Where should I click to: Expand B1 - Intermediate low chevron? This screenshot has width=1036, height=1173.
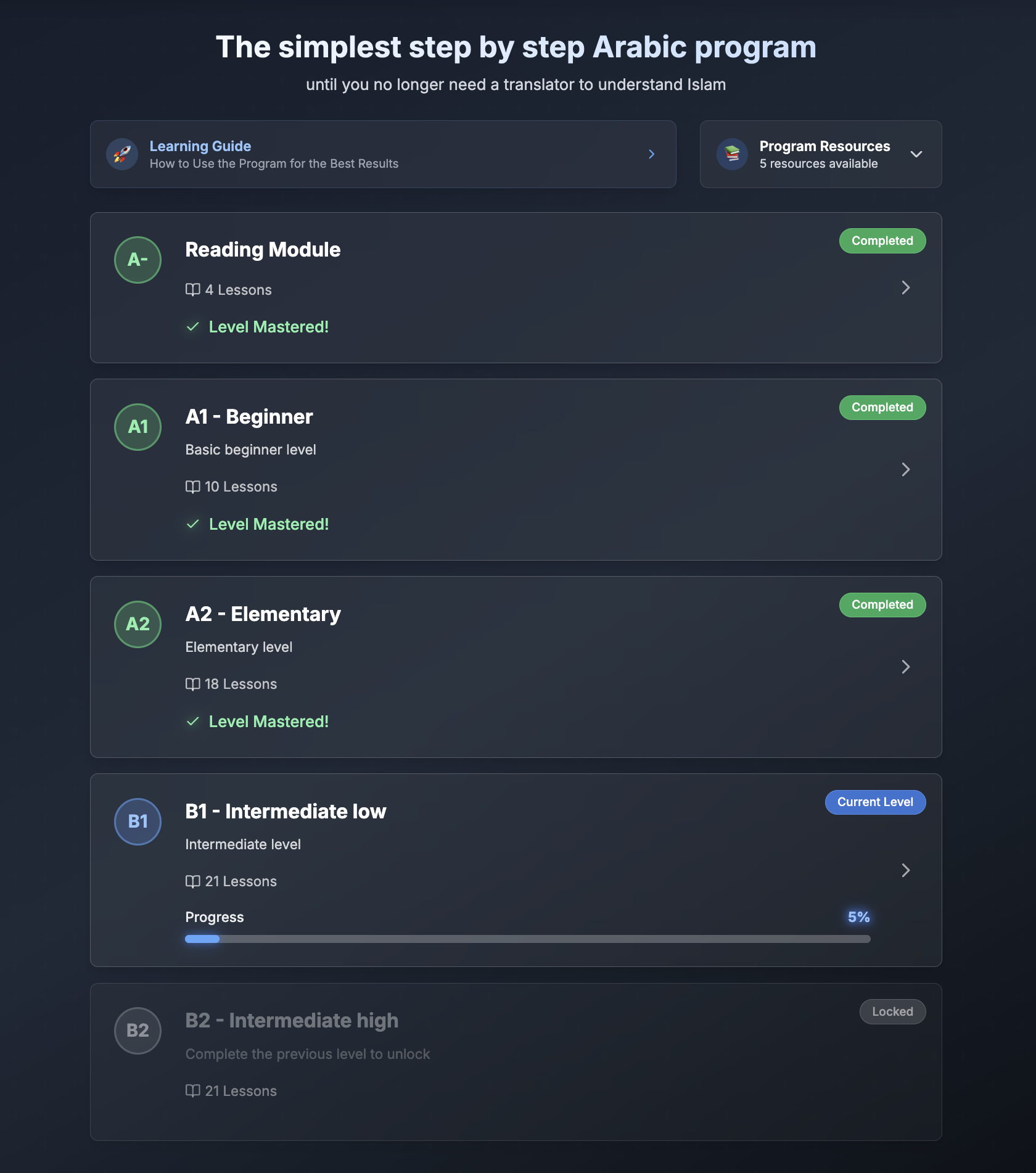tap(905, 870)
